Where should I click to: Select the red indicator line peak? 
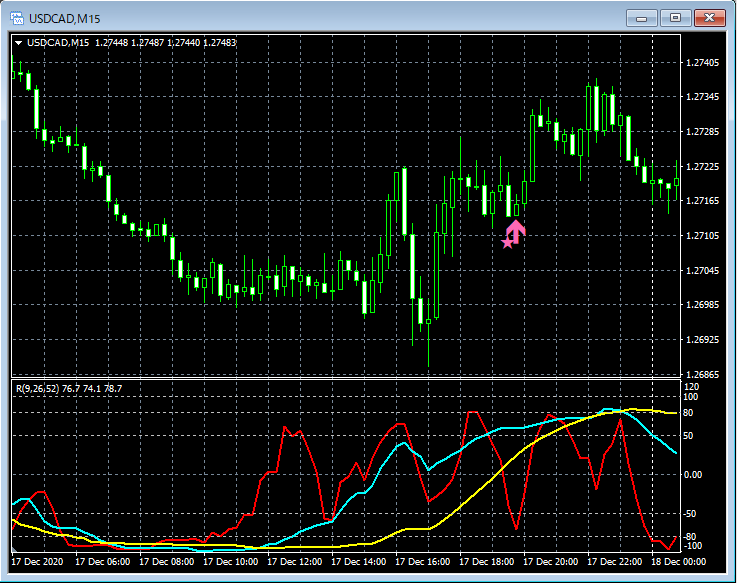point(471,412)
